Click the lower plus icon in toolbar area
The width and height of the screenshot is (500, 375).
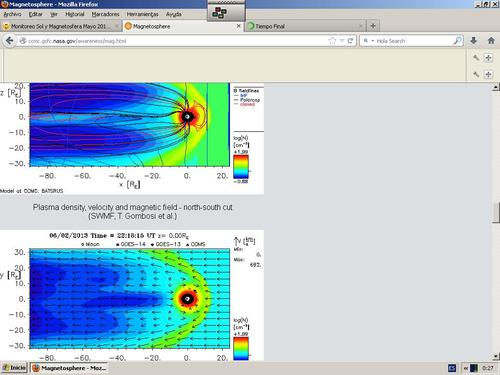(488, 74)
